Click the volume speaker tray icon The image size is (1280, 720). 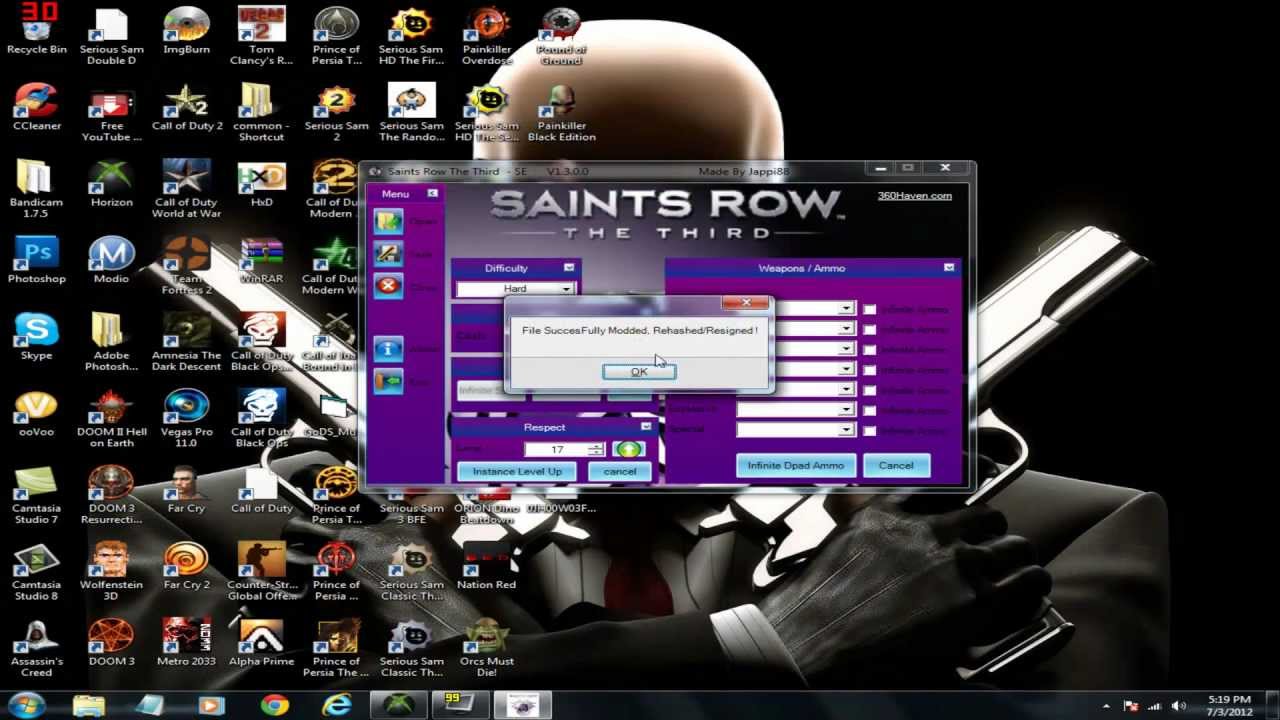tap(1178, 706)
